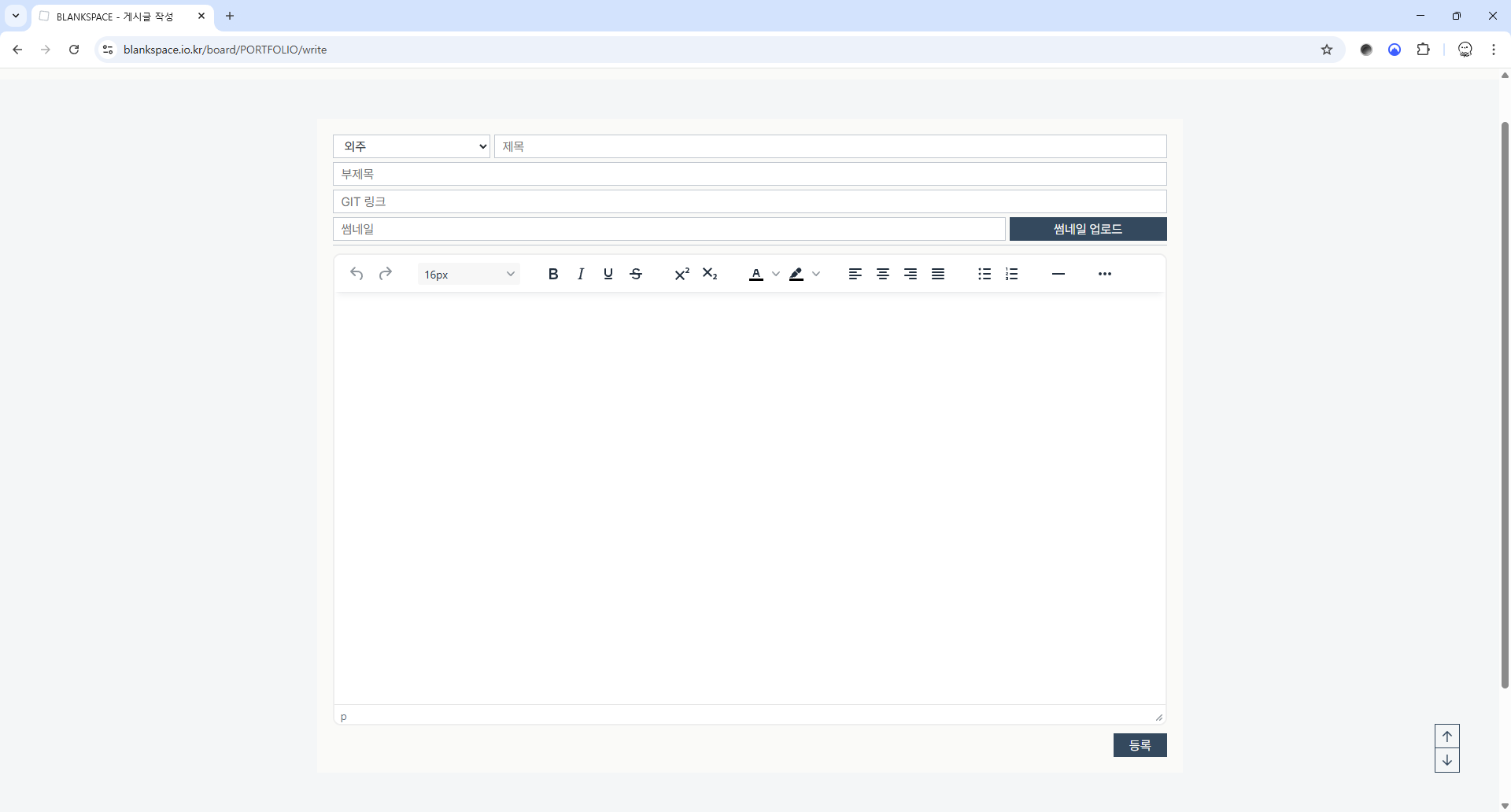This screenshot has height=812, width=1511.
Task: Insert a numbered list
Action: click(x=1012, y=274)
